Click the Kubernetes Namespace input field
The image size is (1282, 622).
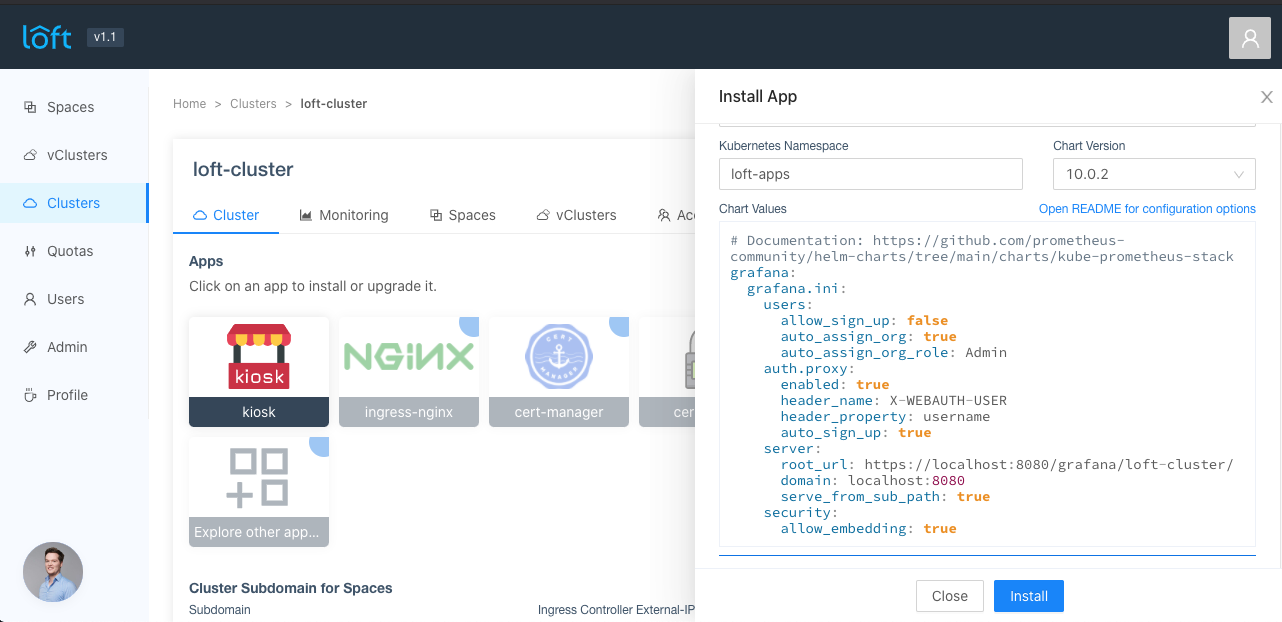[870, 174]
